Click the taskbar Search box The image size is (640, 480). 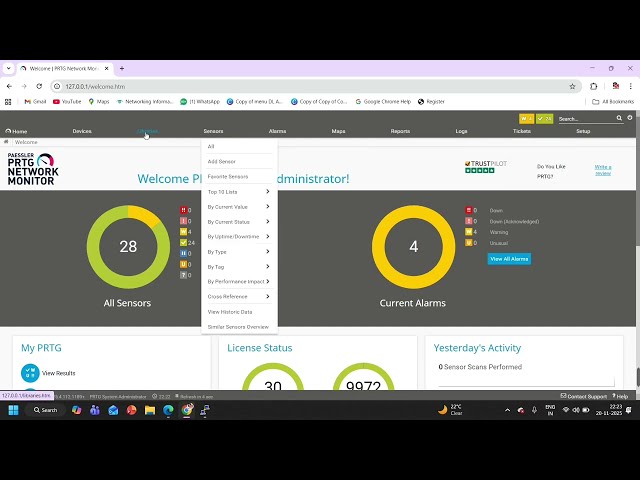[46, 410]
